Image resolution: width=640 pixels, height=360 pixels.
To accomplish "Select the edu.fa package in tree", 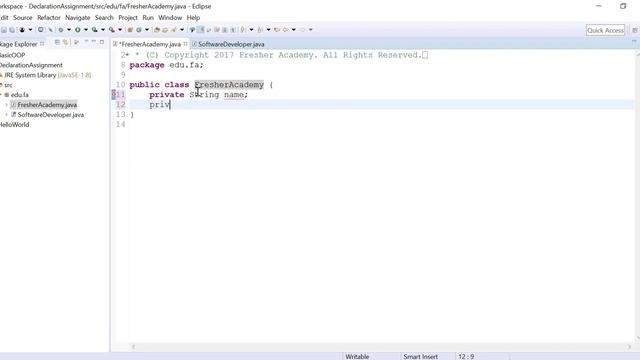I will (20, 95).
